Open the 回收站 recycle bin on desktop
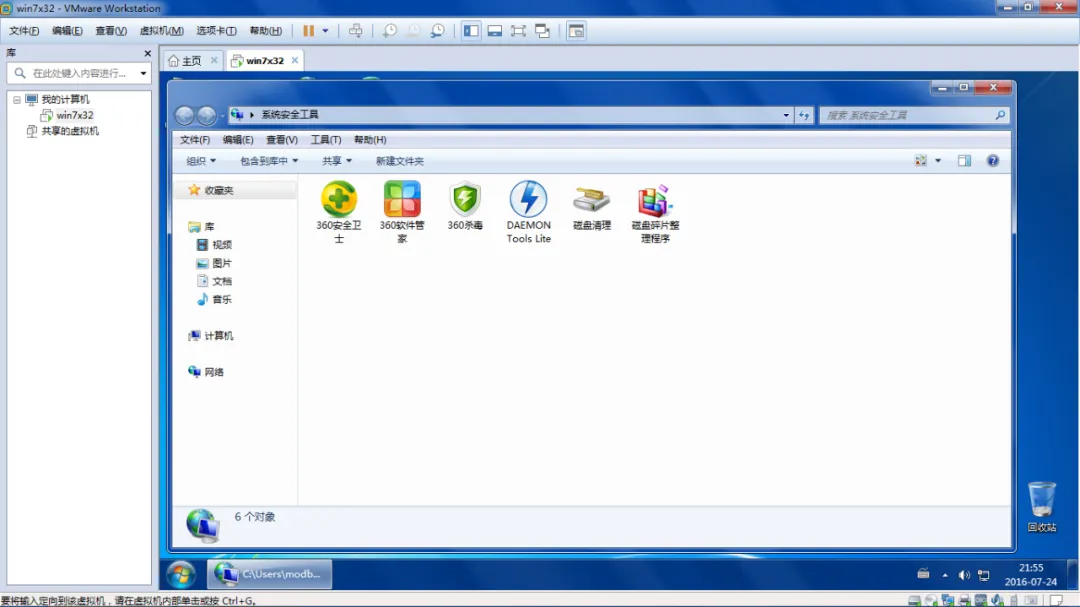Viewport: 1080px width, 607px height. (x=1041, y=506)
